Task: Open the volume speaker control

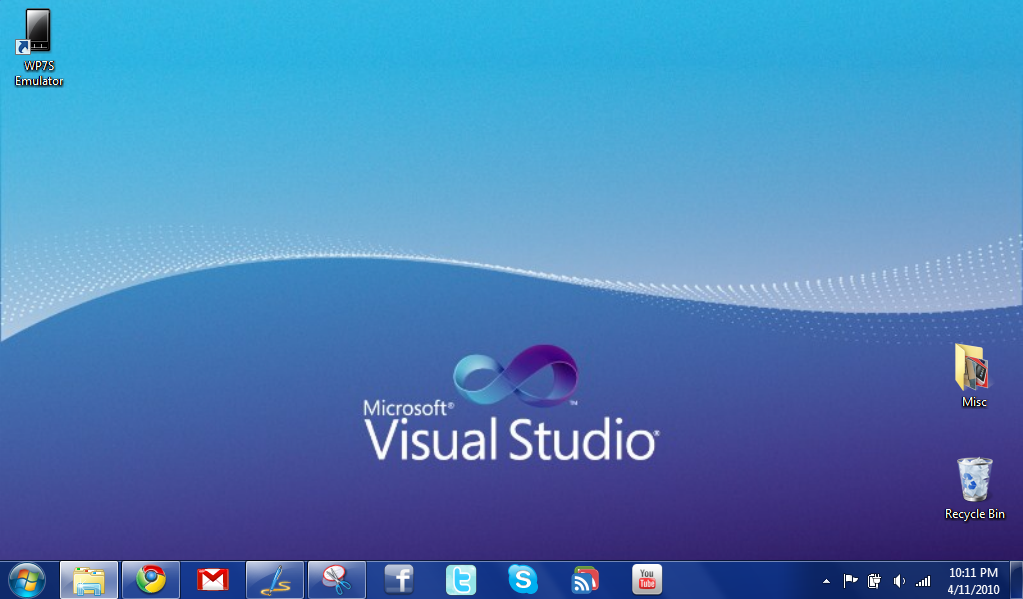Action: coord(898,580)
